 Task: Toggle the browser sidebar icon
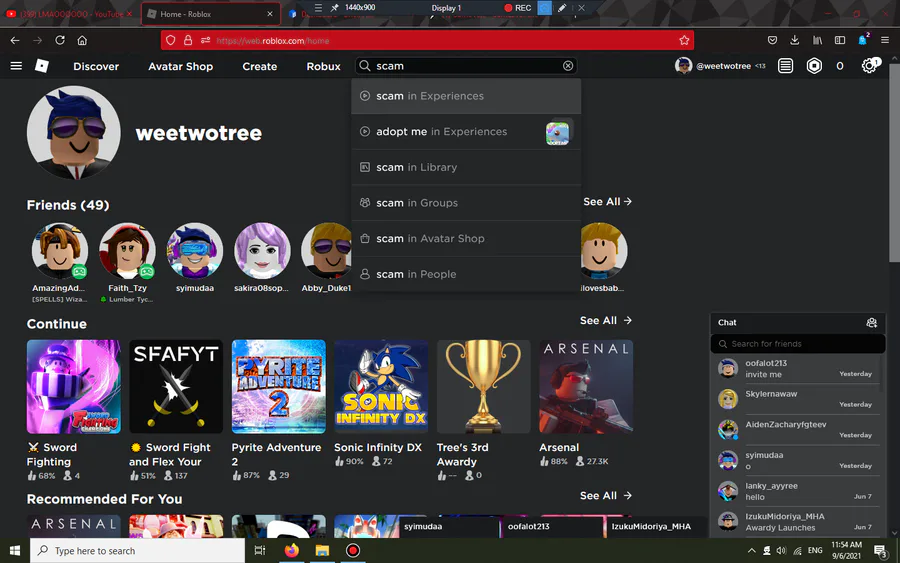click(x=840, y=40)
